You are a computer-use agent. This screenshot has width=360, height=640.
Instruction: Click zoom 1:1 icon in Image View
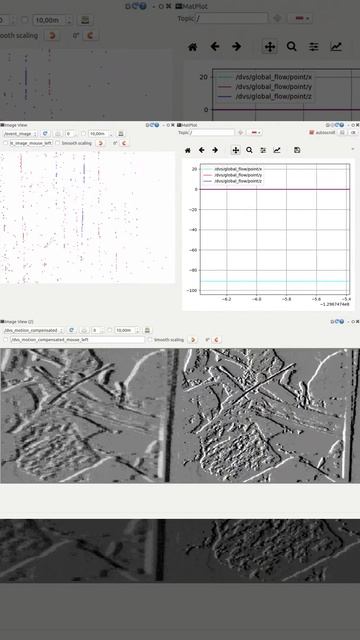58,133
